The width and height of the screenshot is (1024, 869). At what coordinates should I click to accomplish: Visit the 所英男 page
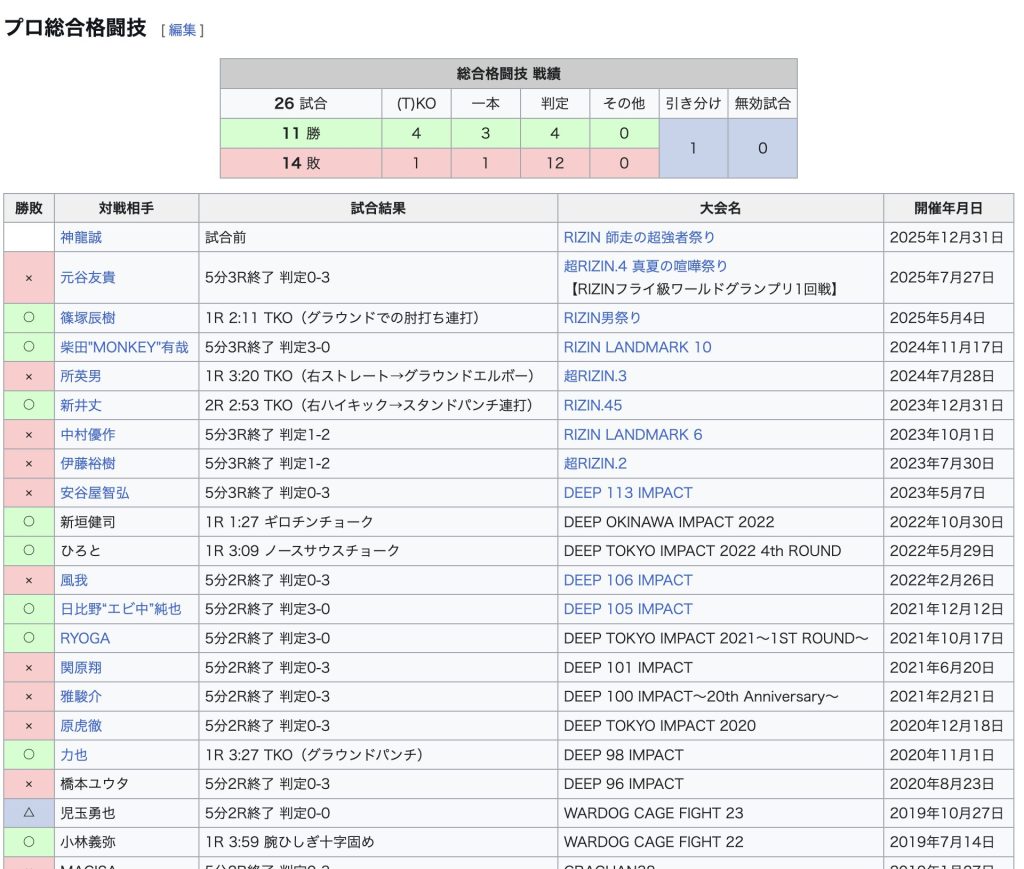(81, 376)
